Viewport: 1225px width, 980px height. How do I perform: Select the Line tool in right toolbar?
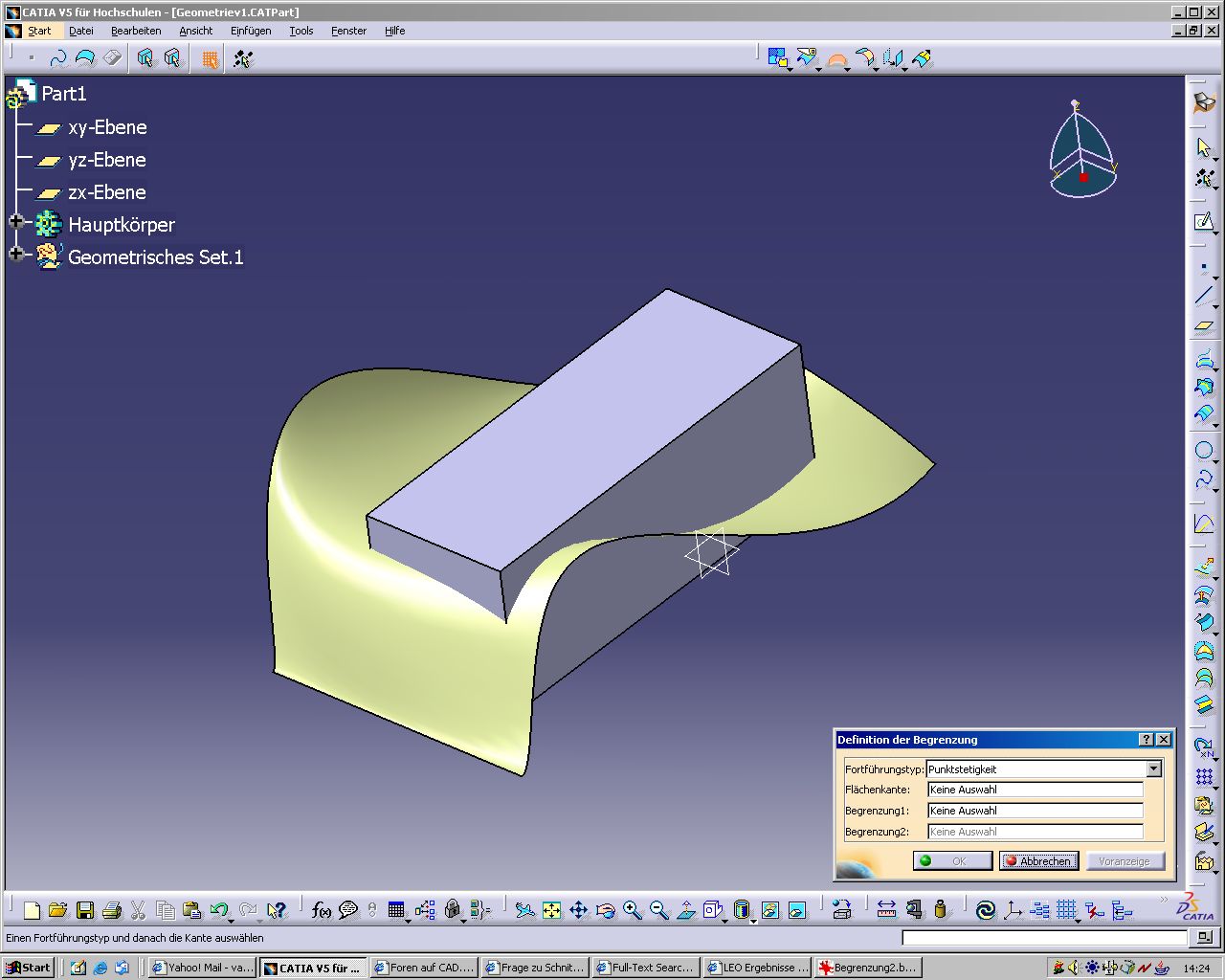coord(1204,296)
